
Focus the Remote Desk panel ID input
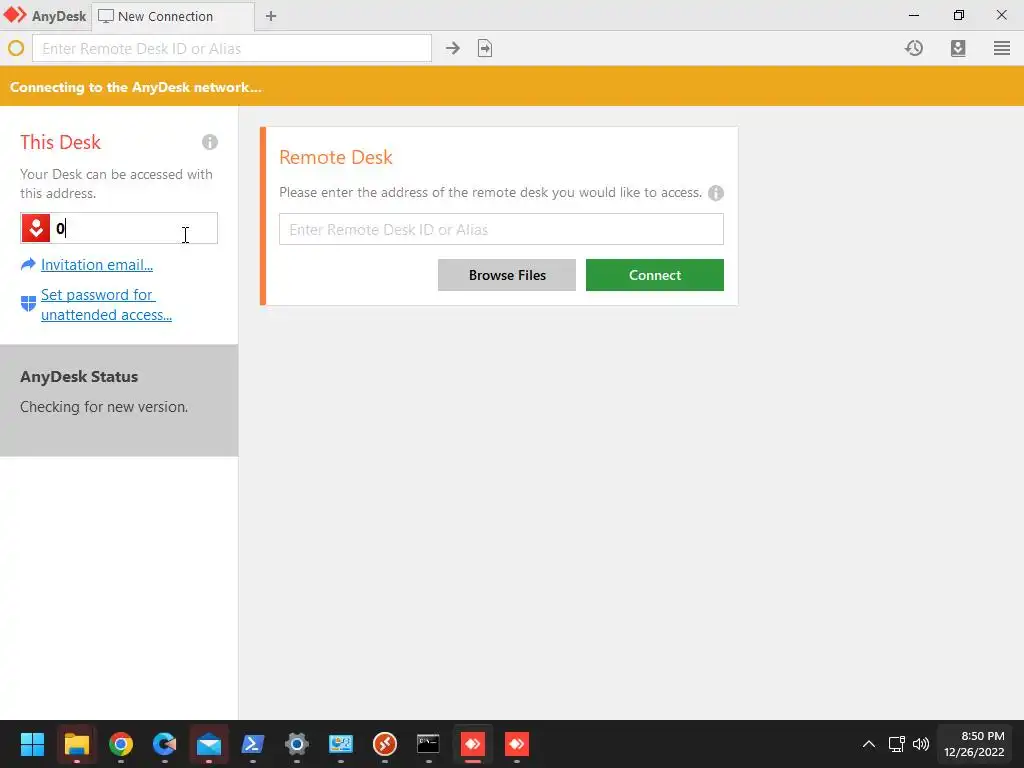click(x=501, y=229)
